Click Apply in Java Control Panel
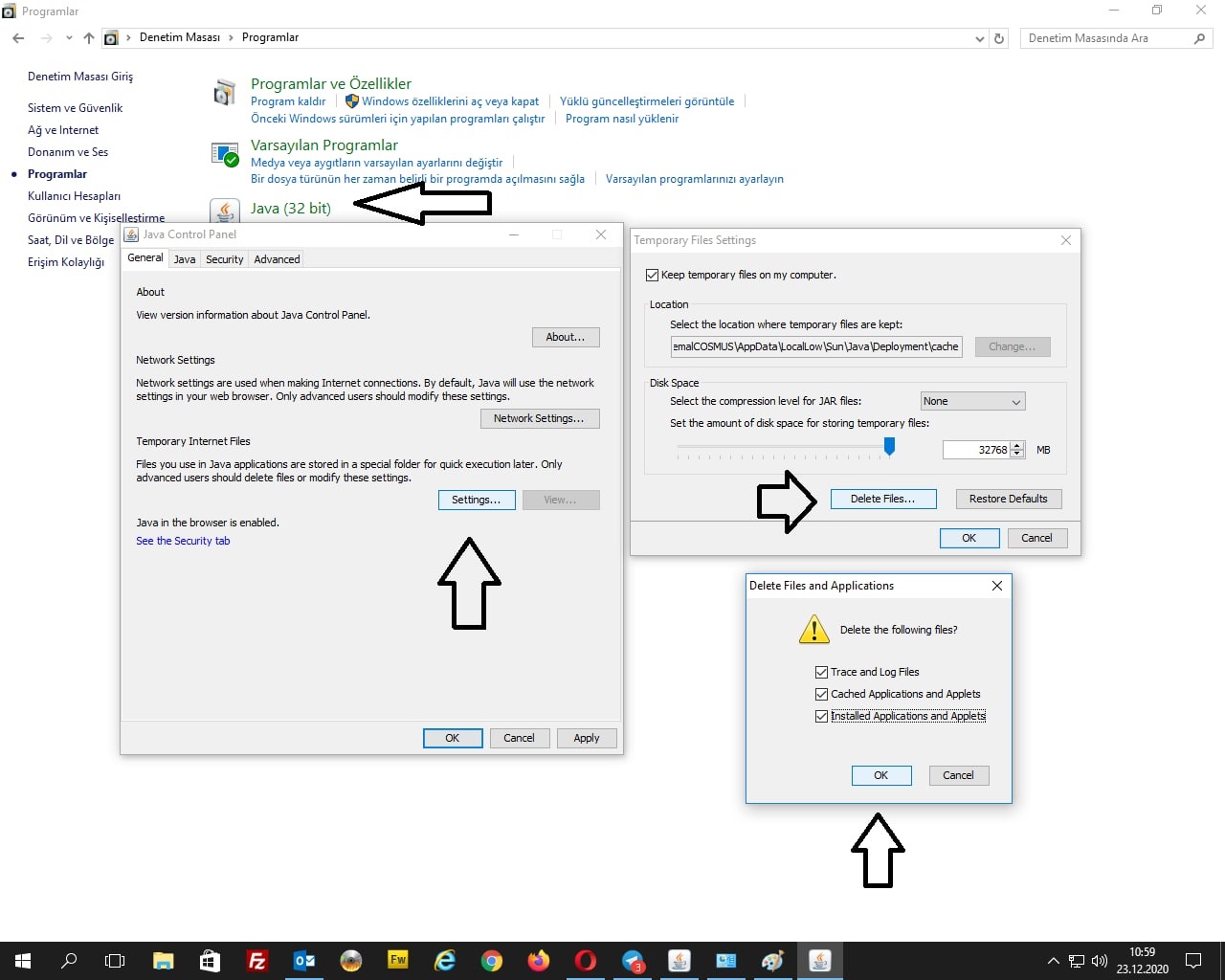 tap(587, 738)
